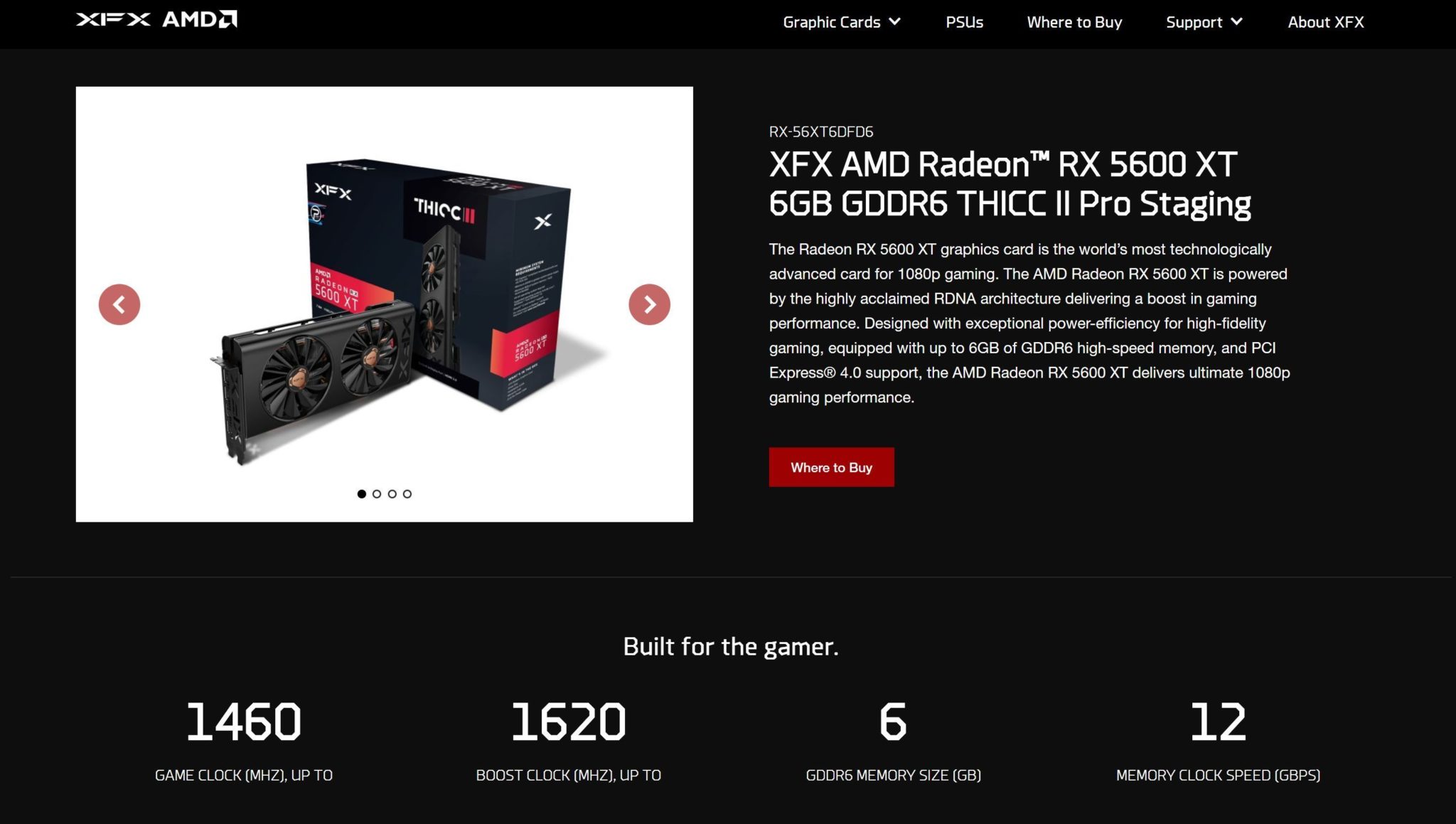Open the PSUs page
Viewport: 1456px width, 824px height.
coord(964,22)
